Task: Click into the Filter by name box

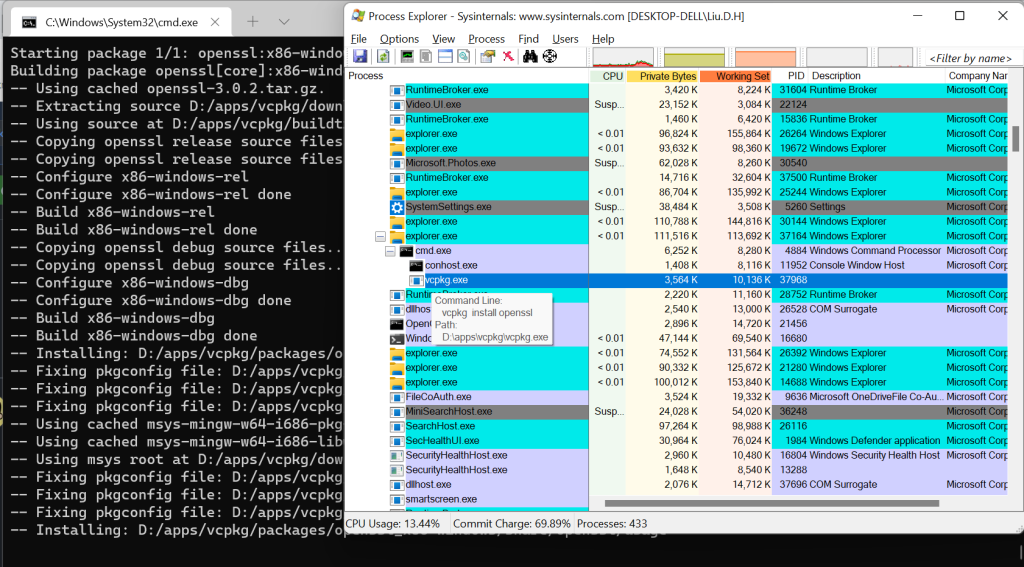Action: coord(973,57)
